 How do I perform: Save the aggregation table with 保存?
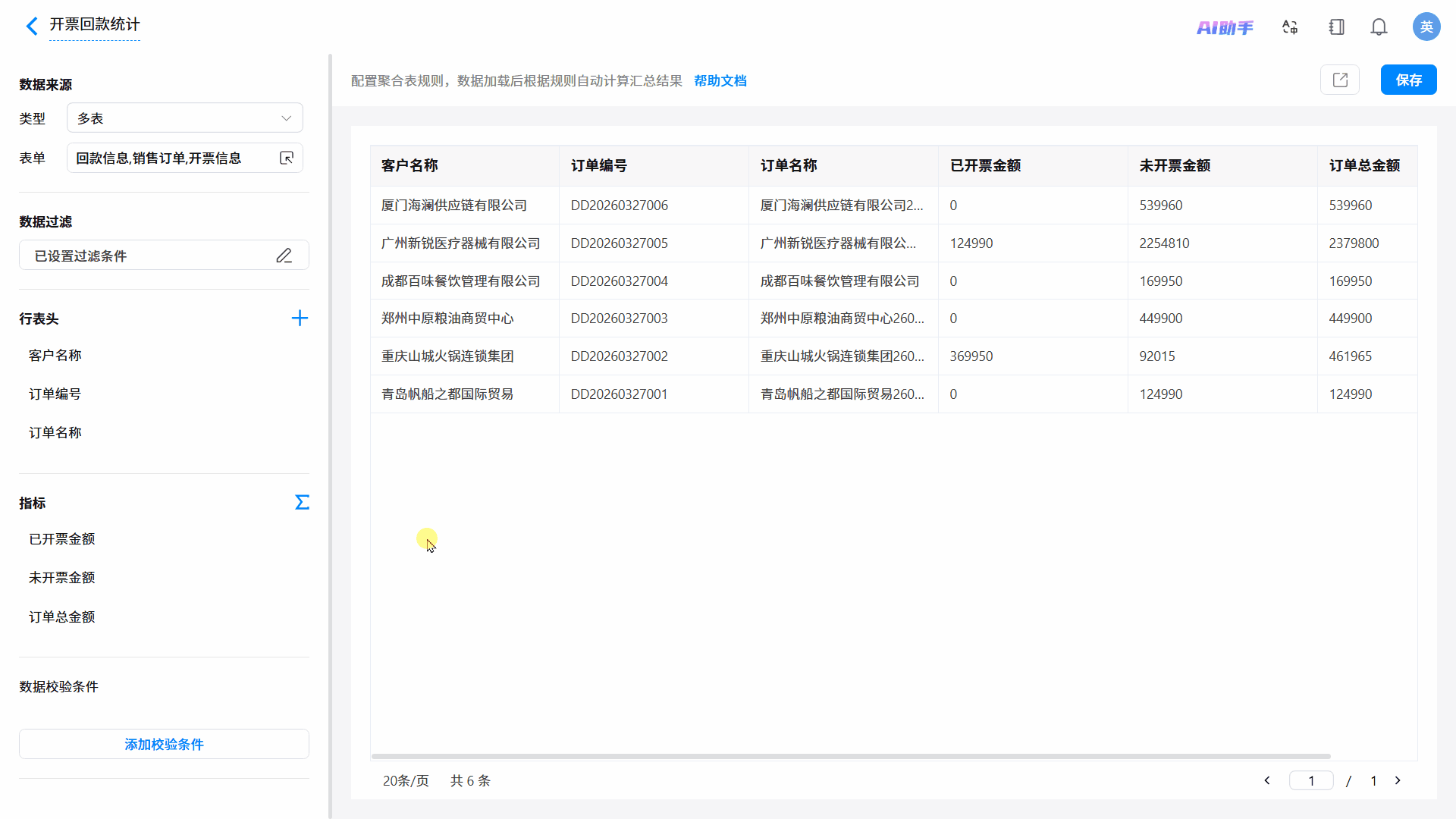pos(1408,80)
